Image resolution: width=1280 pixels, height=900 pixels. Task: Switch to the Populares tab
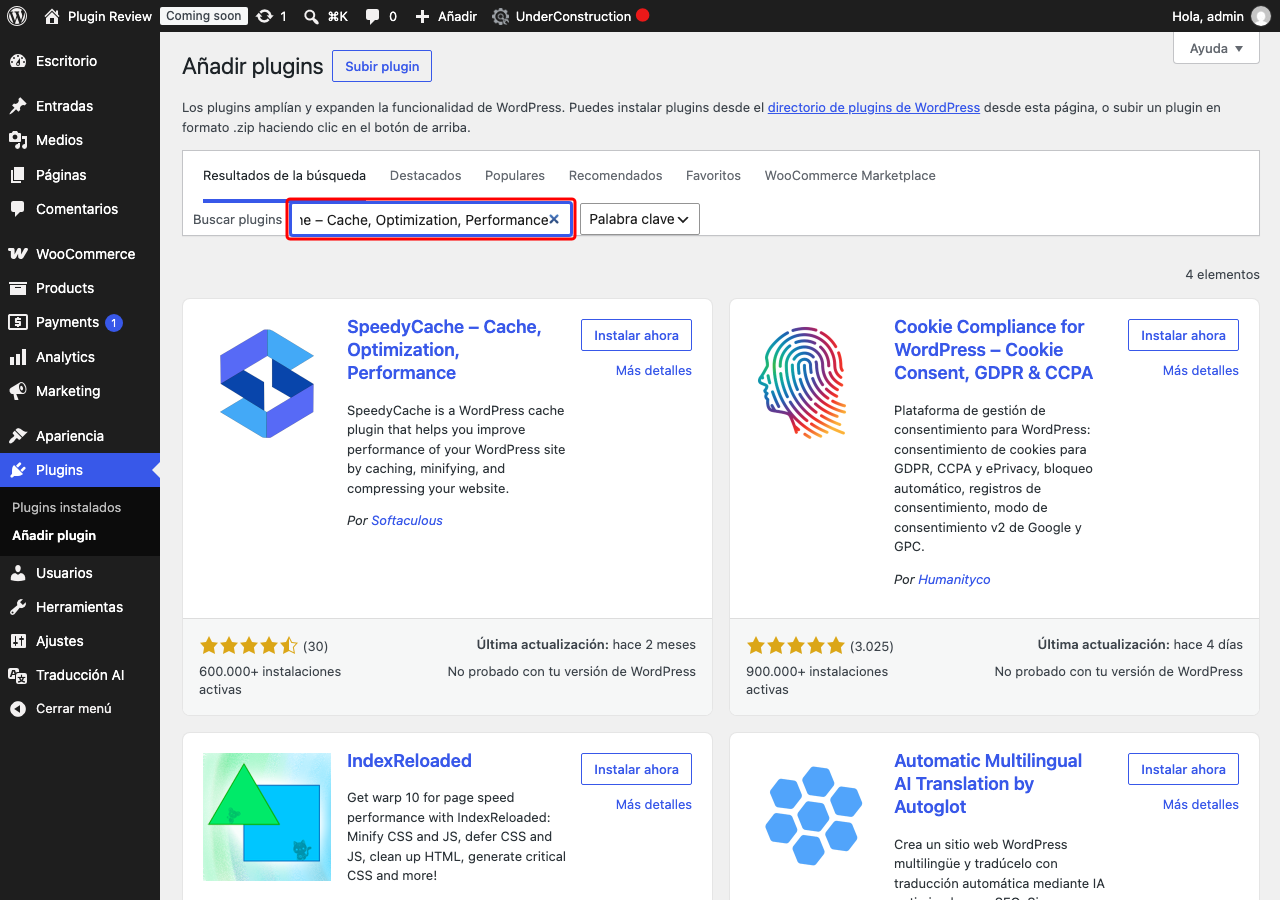point(515,175)
